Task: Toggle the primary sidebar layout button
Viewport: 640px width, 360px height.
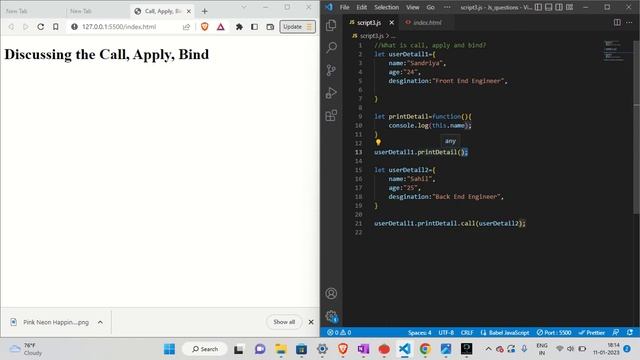Action: pos(538,7)
